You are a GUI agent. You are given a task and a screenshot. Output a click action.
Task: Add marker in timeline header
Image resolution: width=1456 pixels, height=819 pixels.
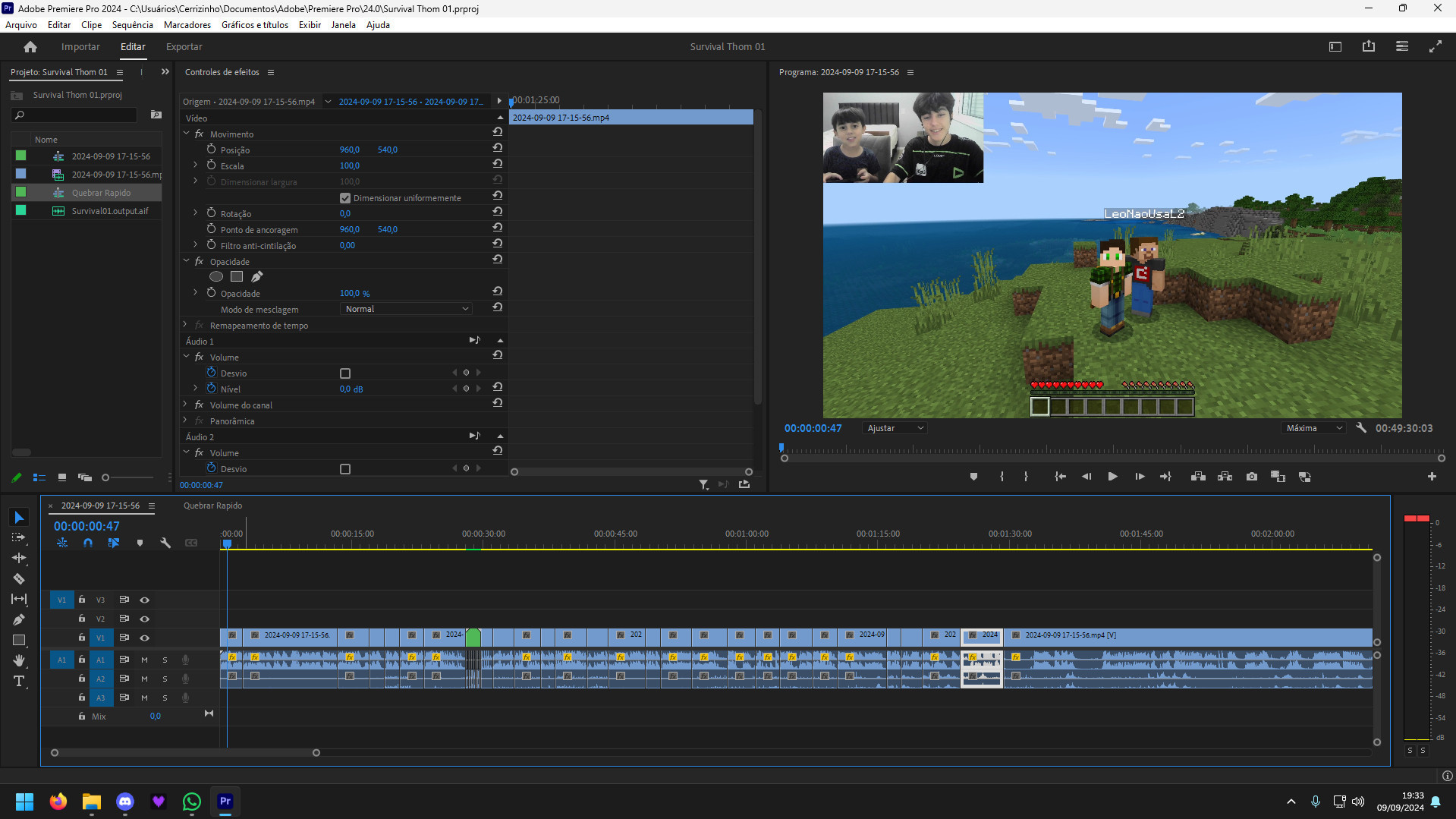click(140, 543)
